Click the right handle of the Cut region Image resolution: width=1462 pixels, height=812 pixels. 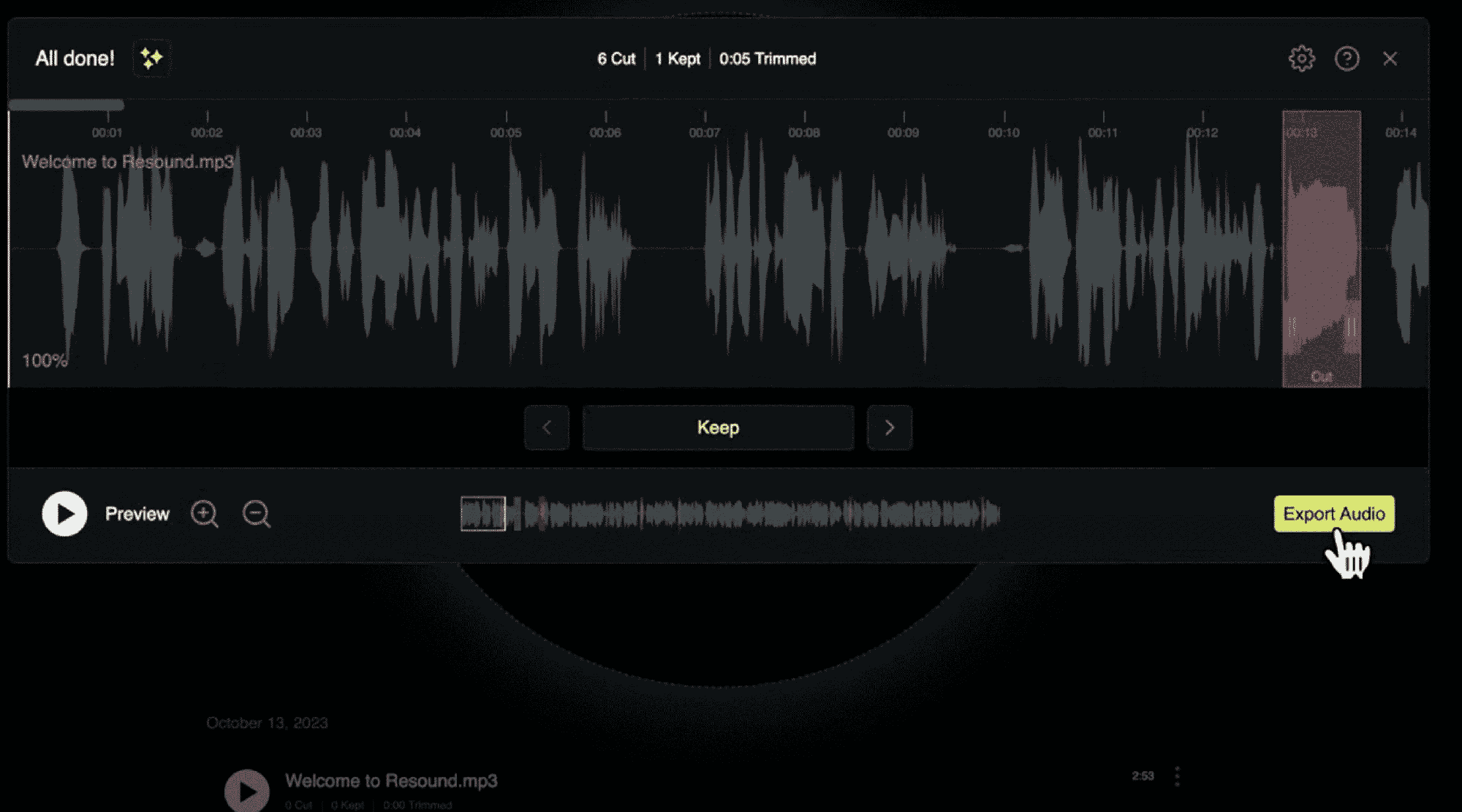(1351, 327)
